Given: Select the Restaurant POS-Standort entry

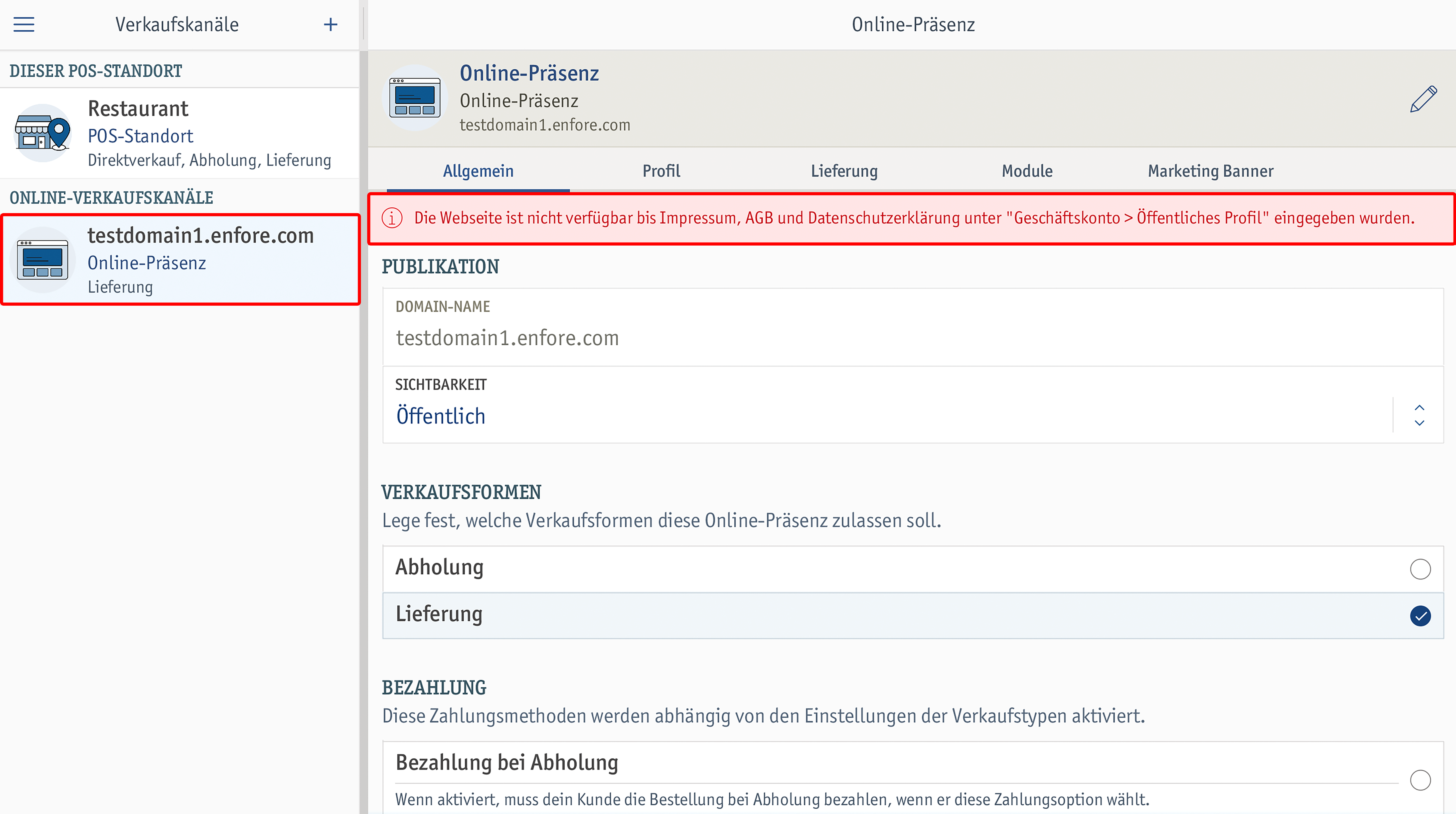Looking at the screenshot, I should tap(180, 133).
